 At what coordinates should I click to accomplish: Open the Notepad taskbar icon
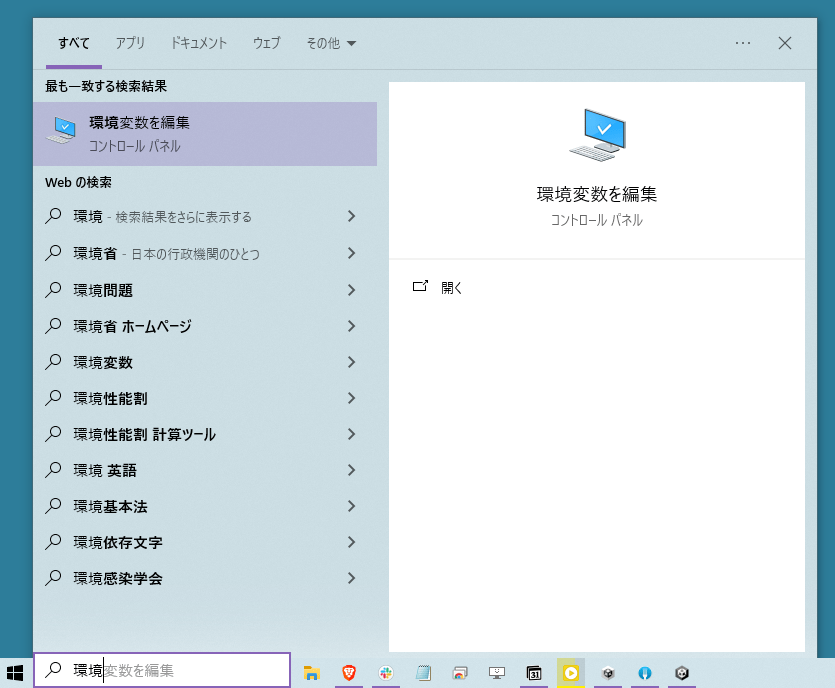[423, 673]
